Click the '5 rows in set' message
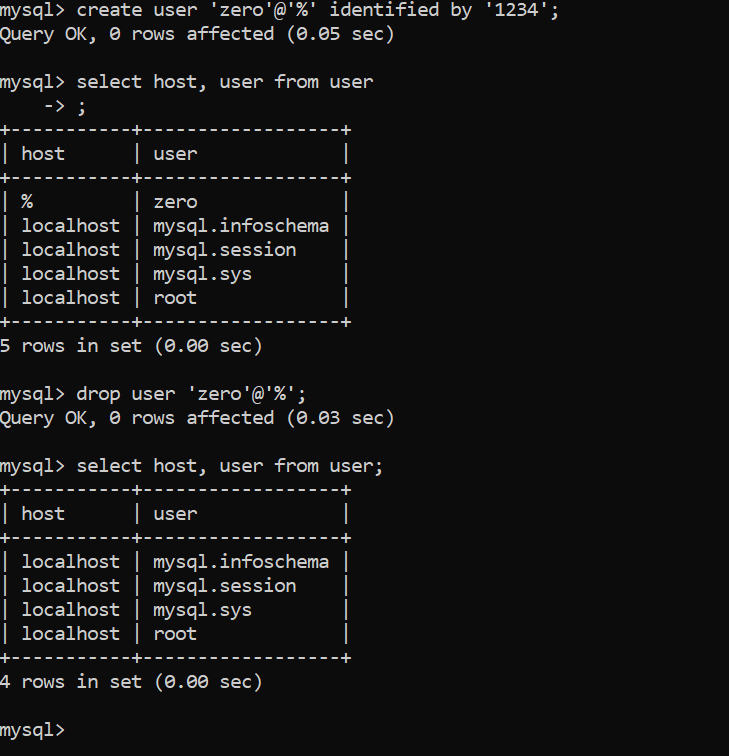 pos(131,346)
